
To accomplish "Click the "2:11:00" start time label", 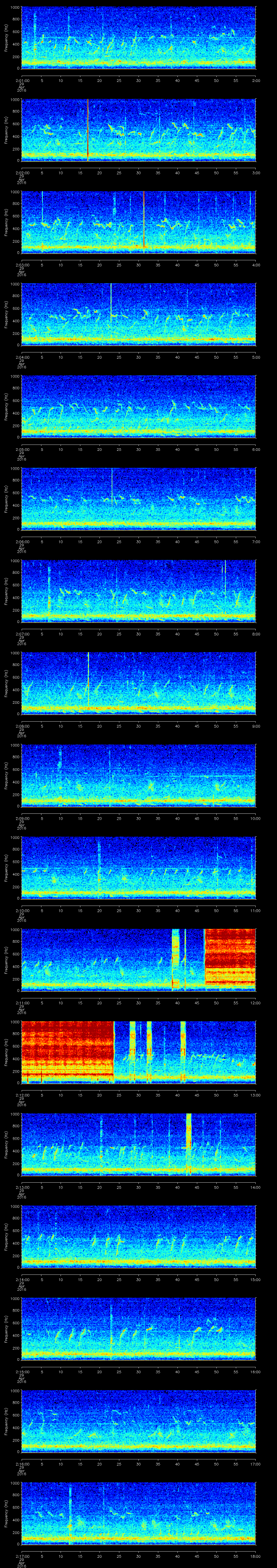I will point(22,1003).
